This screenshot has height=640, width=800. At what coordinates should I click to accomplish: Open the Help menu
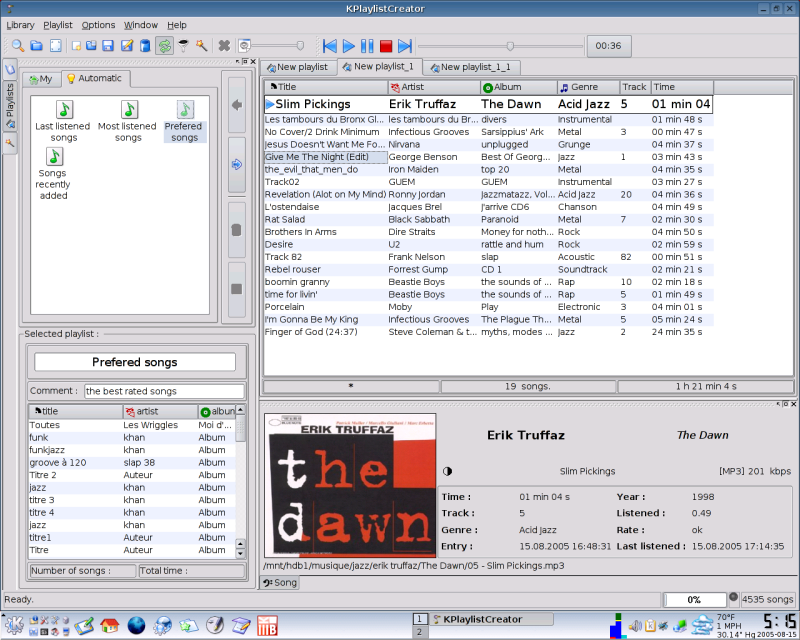pos(177,25)
